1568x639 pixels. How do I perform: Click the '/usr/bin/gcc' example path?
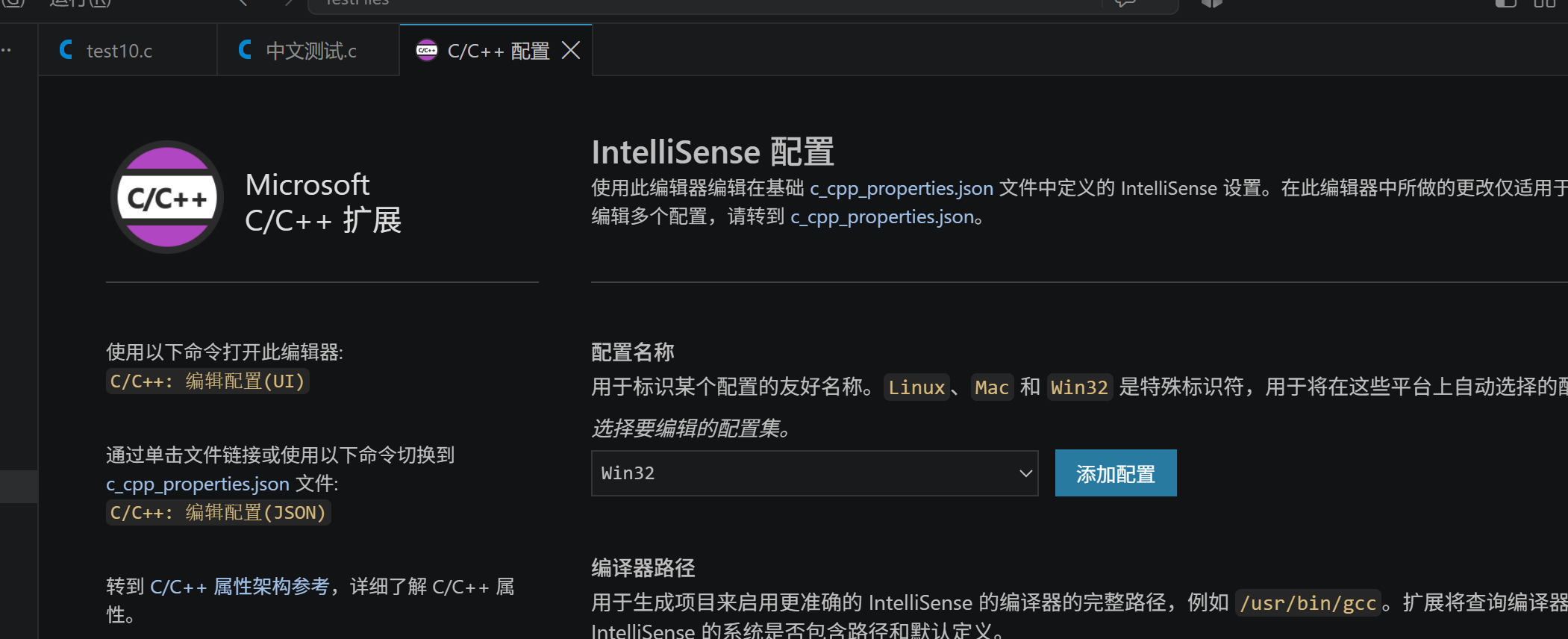pyautogui.click(x=1308, y=603)
